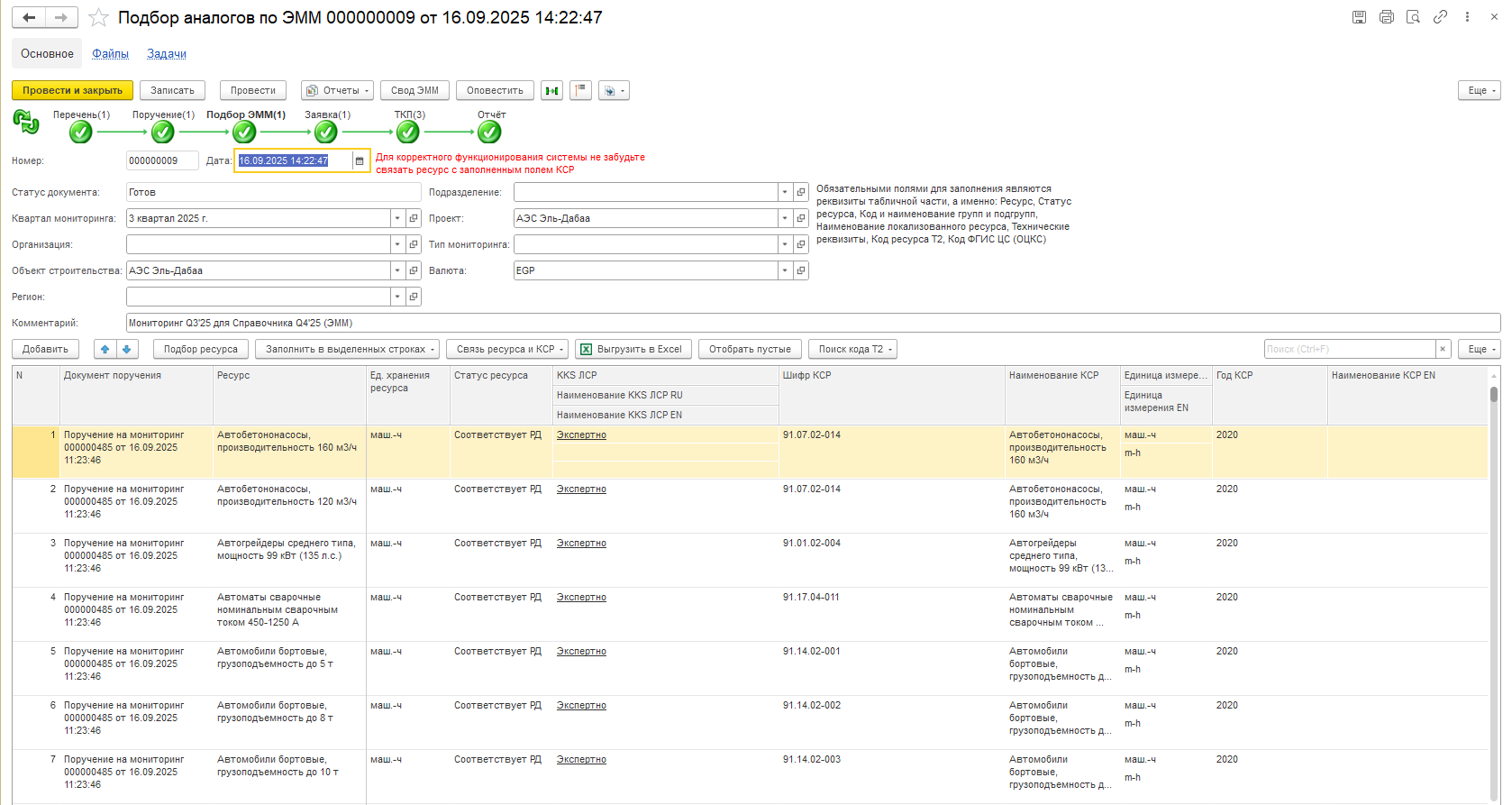1512x805 pixels.
Task: Add document to favorites with star icon
Action: (98, 18)
